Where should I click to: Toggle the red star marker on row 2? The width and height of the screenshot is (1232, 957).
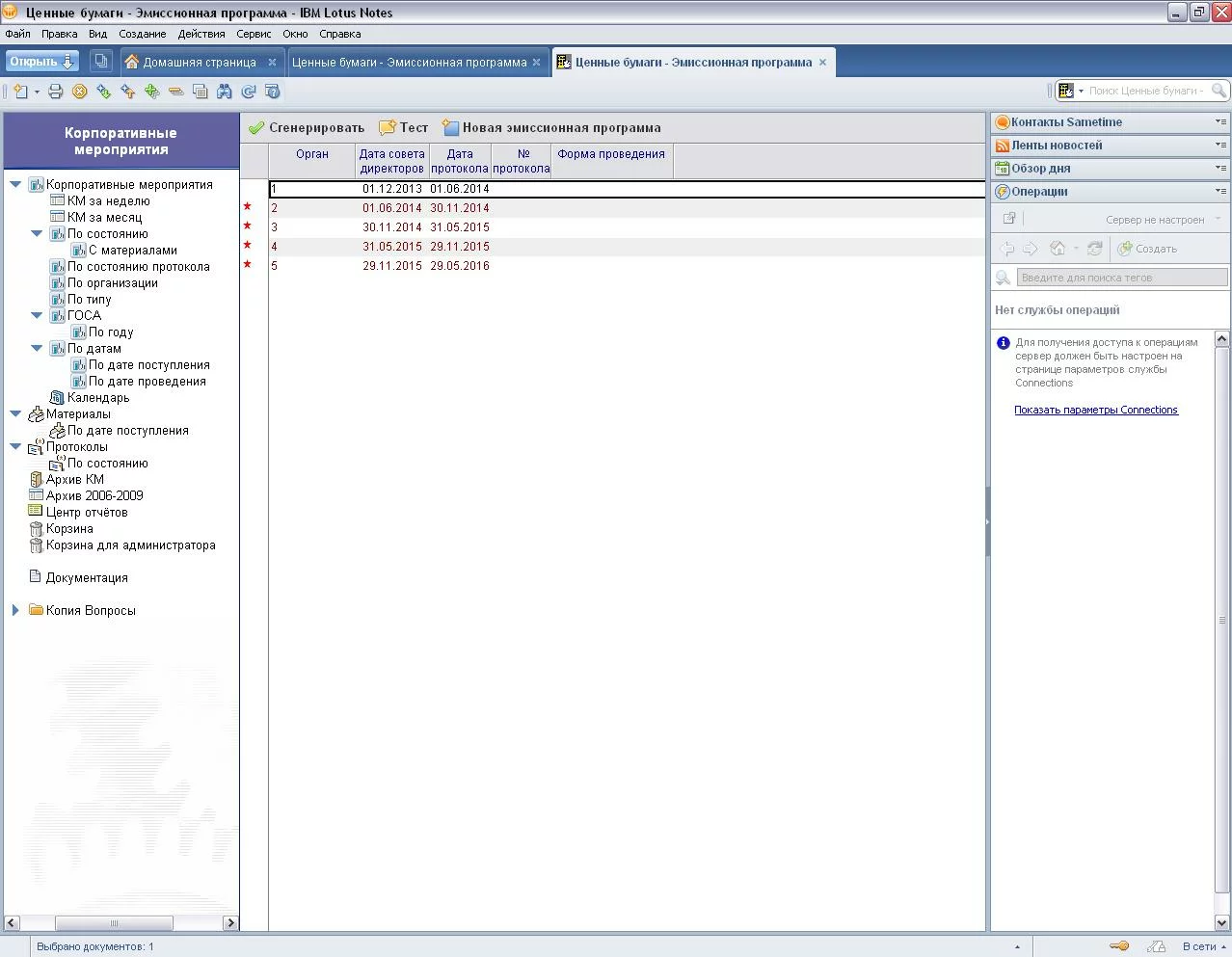248,207
